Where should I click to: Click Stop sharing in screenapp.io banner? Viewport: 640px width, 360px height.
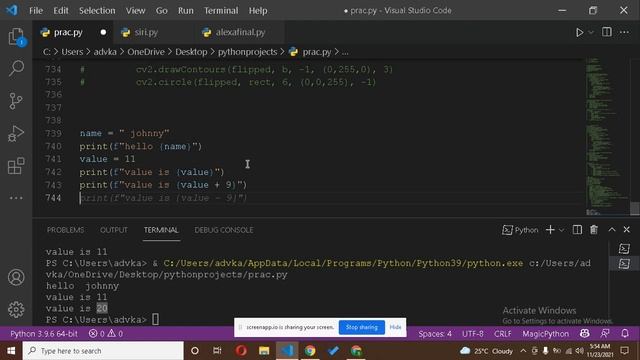click(x=362, y=327)
